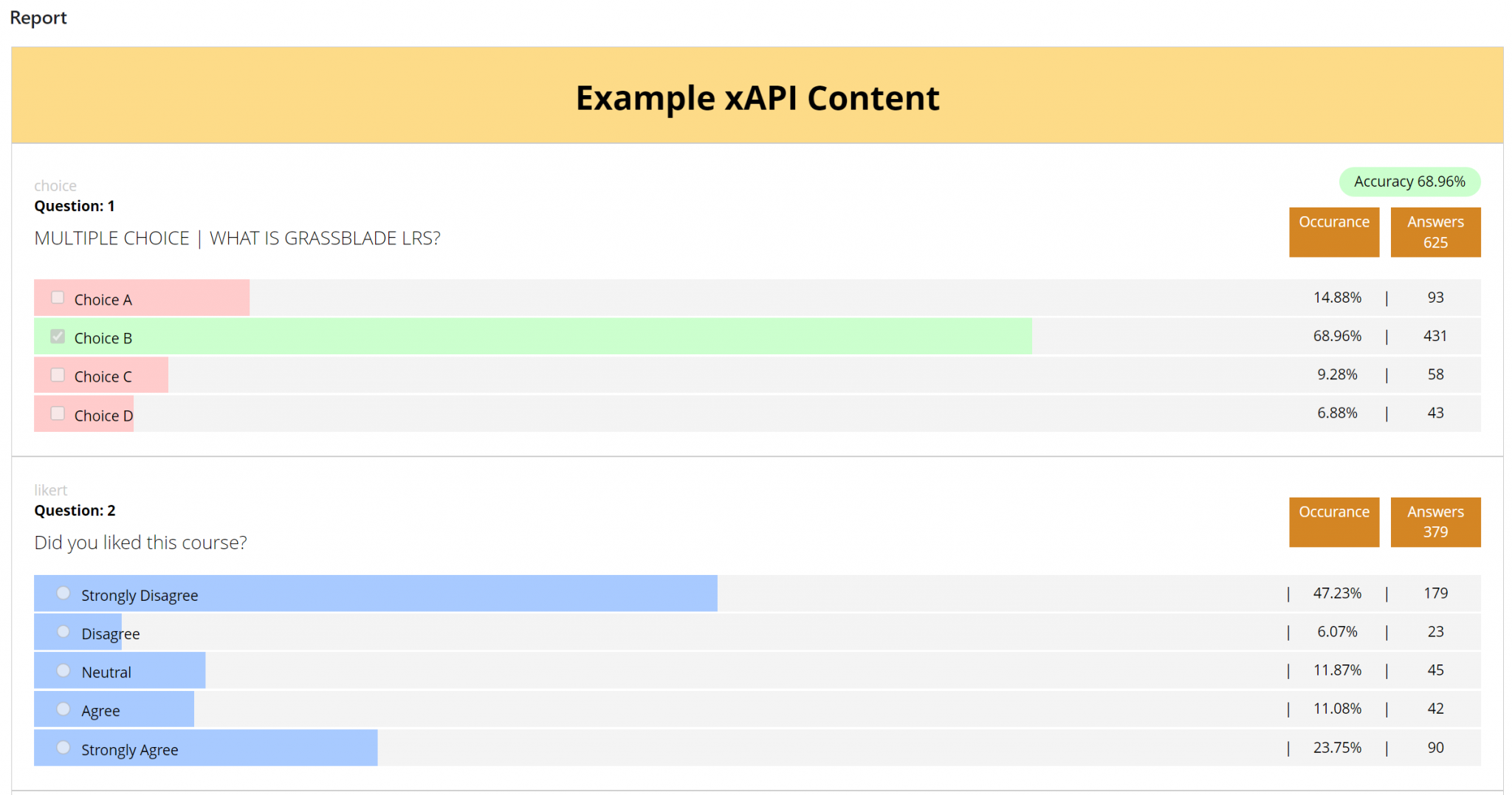
Task: Click the Choice B result bar
Action: click(517, 336)
